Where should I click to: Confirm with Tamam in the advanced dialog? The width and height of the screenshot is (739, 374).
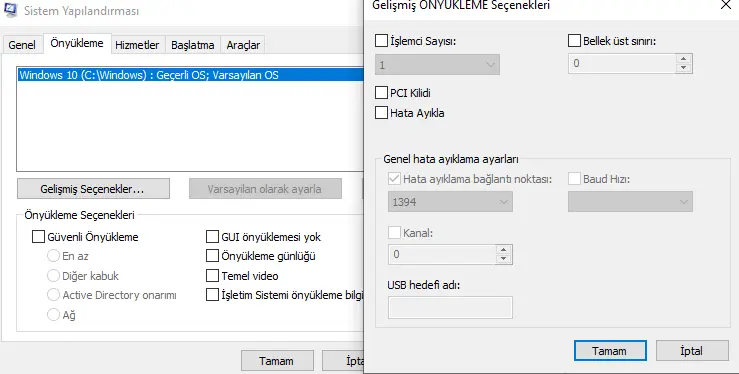click(610, 351)
